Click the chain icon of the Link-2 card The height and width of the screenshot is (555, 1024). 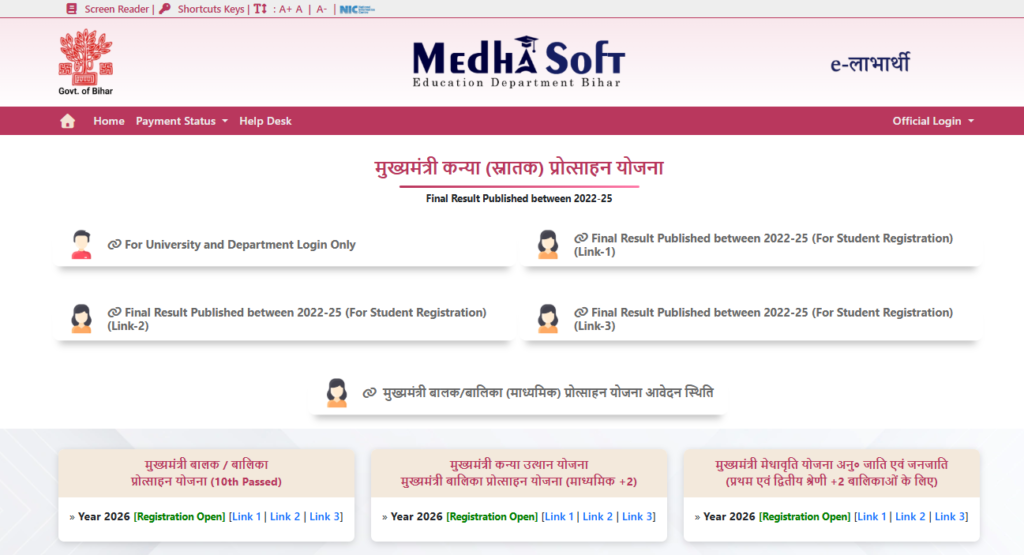(114, 312)
